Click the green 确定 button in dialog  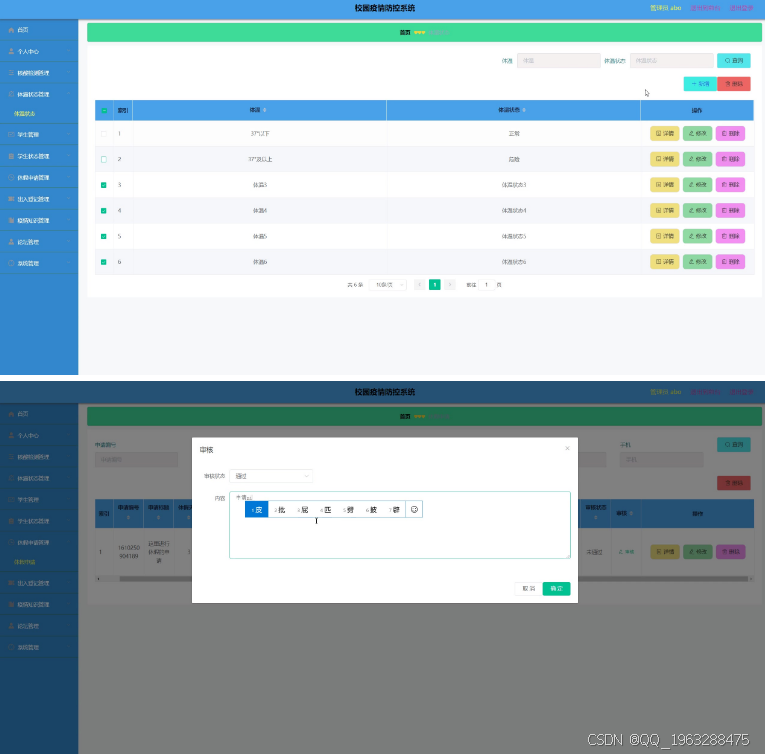pos(556,588)
